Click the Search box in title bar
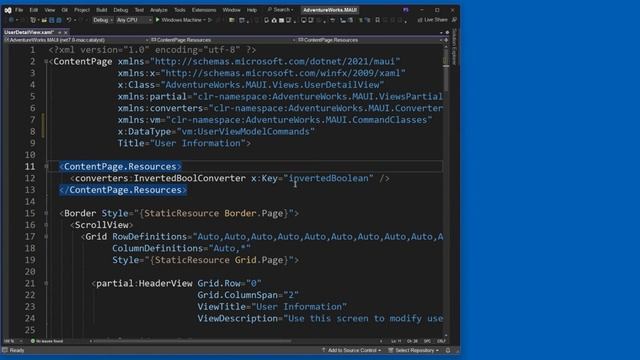 (x=280, y=9)
